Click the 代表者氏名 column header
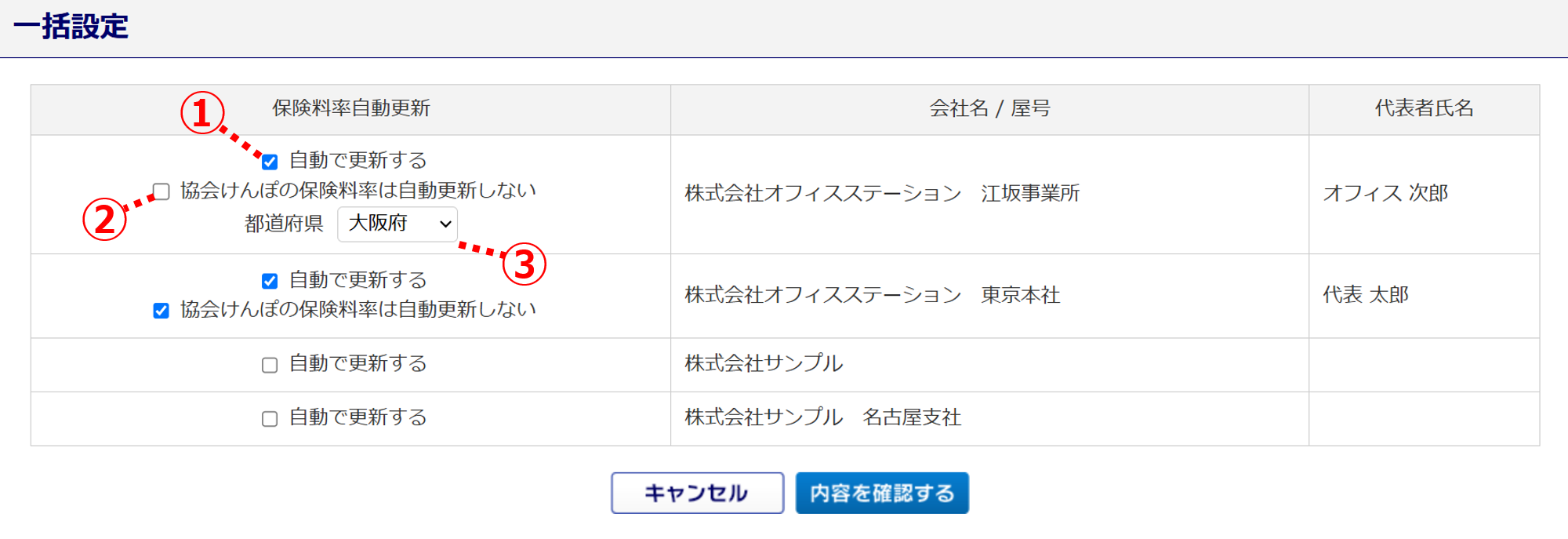The width and height of the screenshot is (1568, 539). coord(1424,109)
